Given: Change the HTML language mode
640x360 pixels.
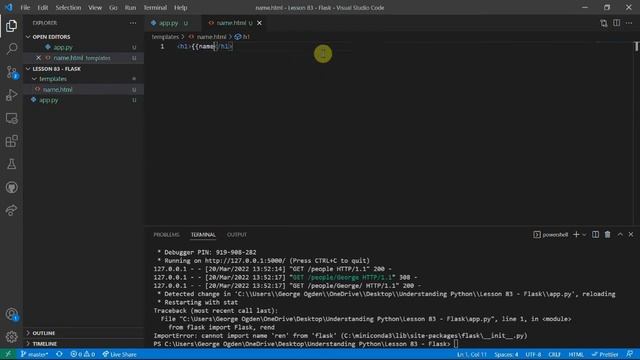Looking at the screenshot, I should click(x=576, y=354).
